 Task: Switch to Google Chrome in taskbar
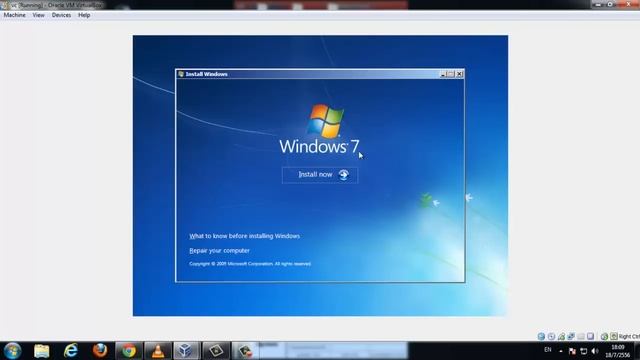point(129,351)
